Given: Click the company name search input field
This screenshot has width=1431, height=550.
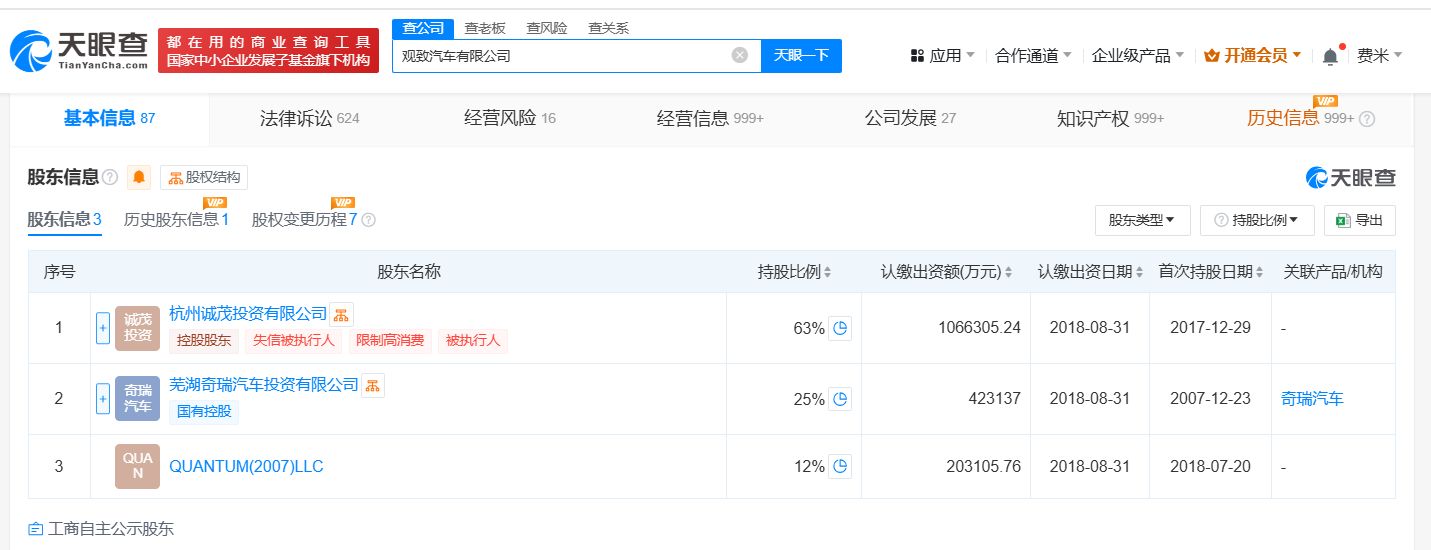Looking at the screenshot, I should point(560,56).
